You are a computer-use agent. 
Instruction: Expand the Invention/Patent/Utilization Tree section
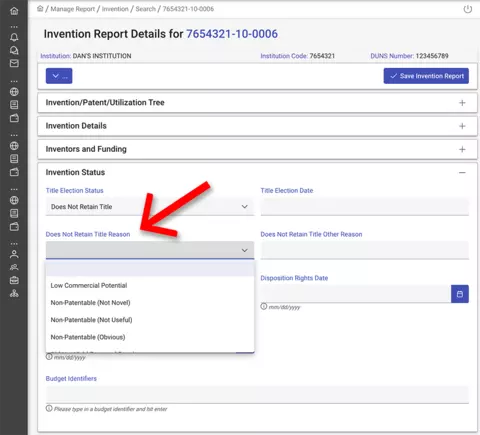tap(257, 103)
